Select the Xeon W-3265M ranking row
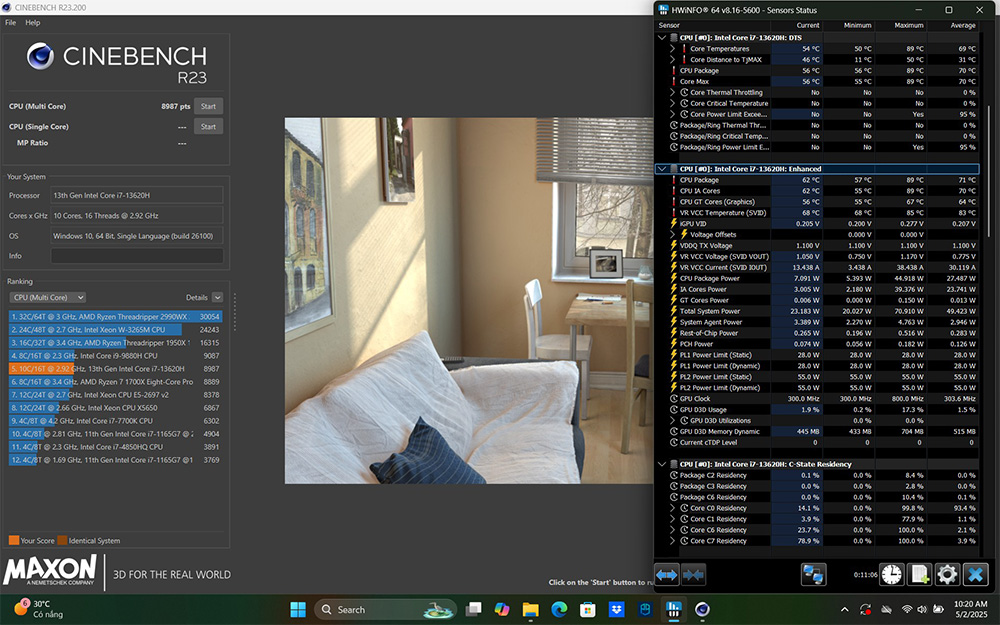The image size is (1000, 625). coord(115,330)
